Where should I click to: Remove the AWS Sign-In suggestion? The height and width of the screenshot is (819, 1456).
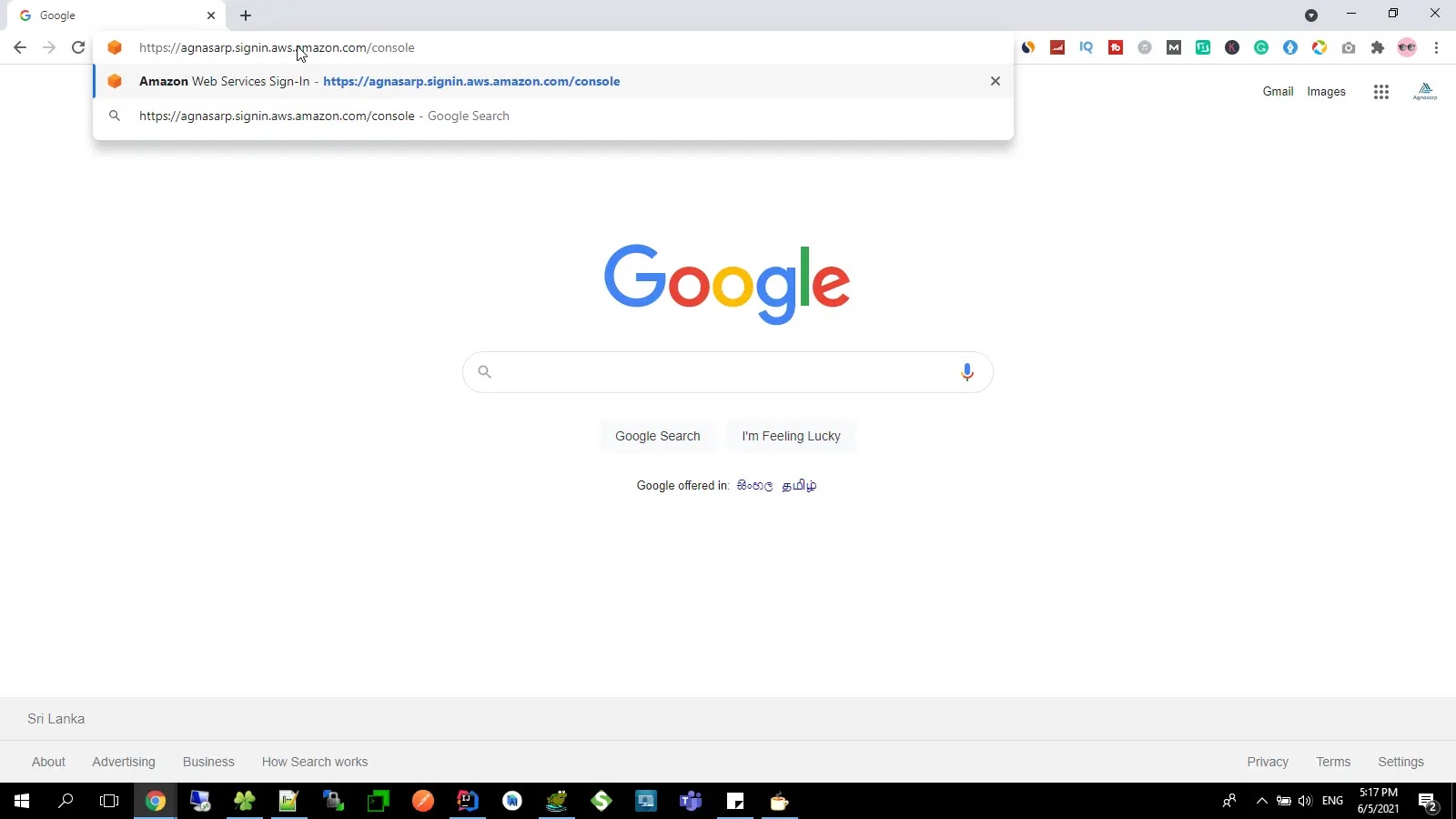(996, 81)
